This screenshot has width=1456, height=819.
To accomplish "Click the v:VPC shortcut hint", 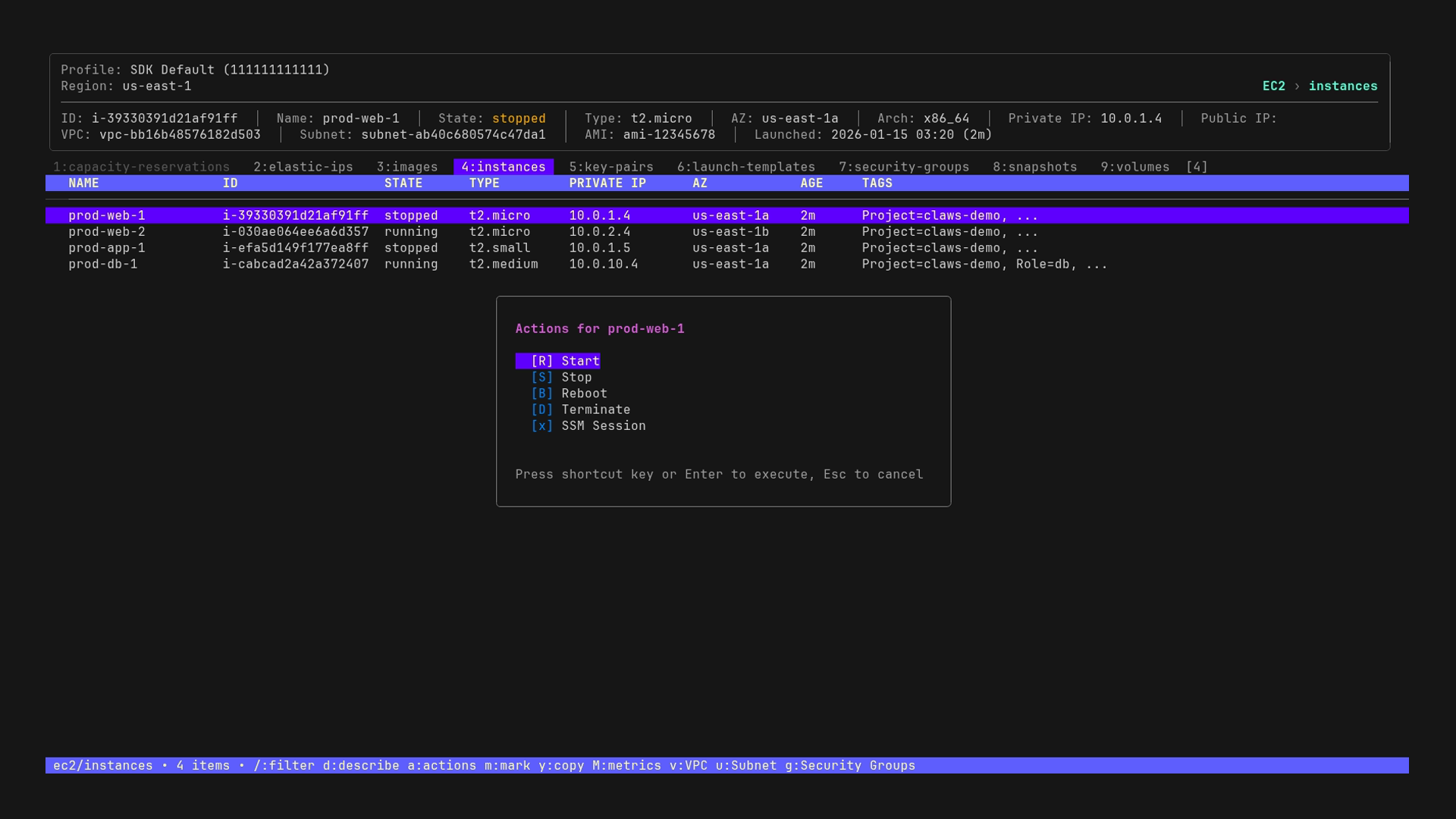I will pos(689,766).
